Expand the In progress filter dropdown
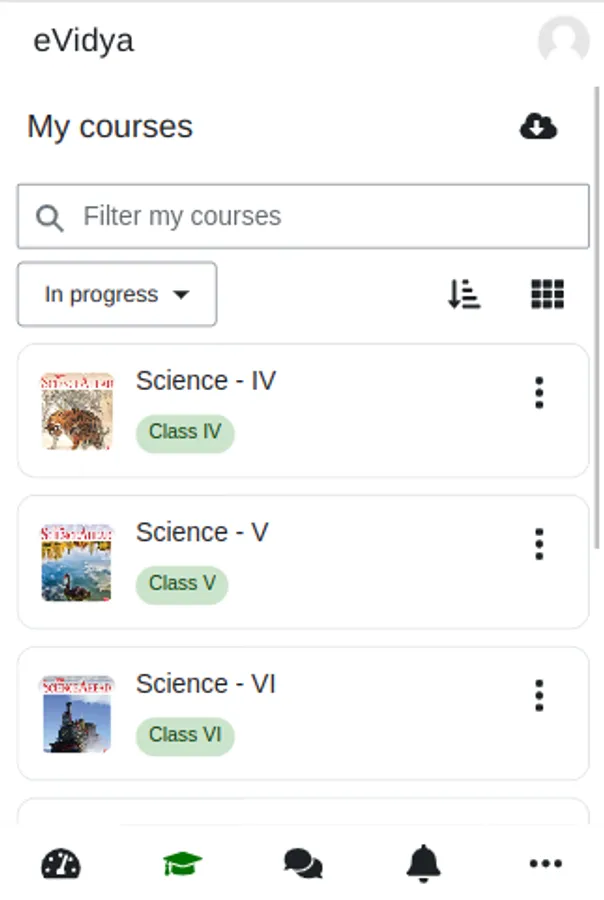The height and width of the screenshot is (900, 604). (x=117, y=294)
